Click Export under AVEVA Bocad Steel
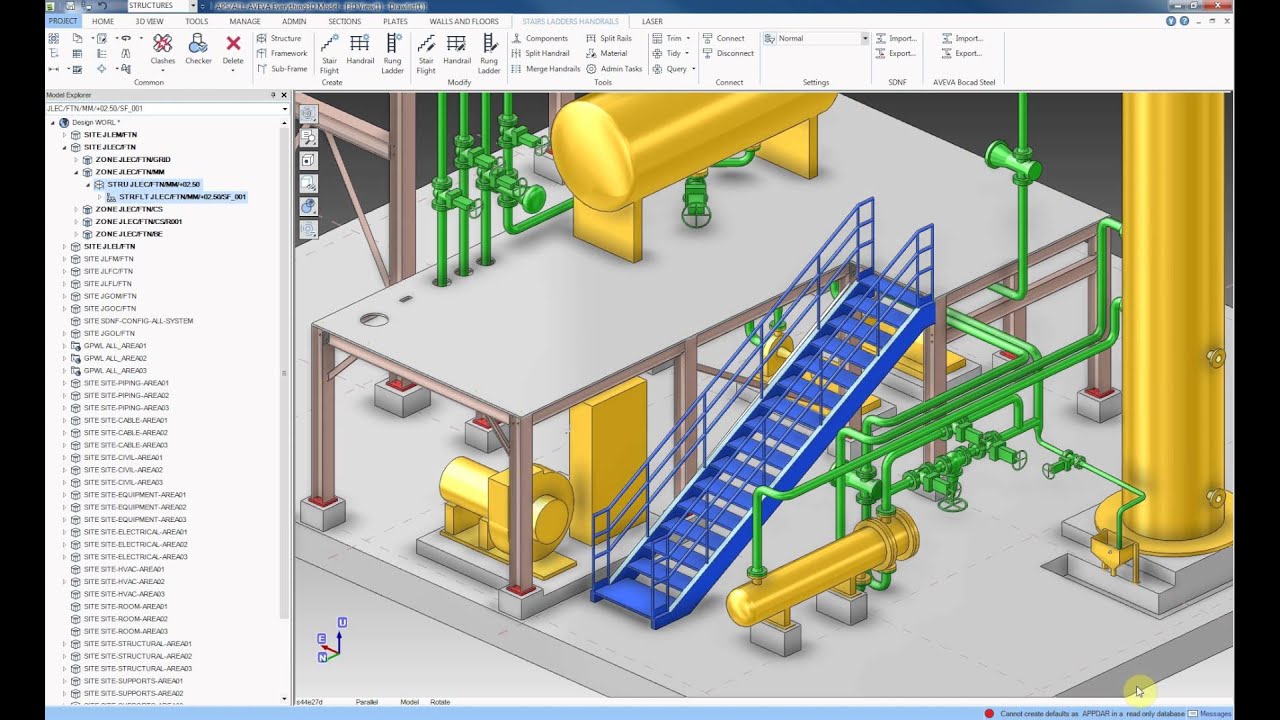 pyautogui.click(x=960, y=53)
